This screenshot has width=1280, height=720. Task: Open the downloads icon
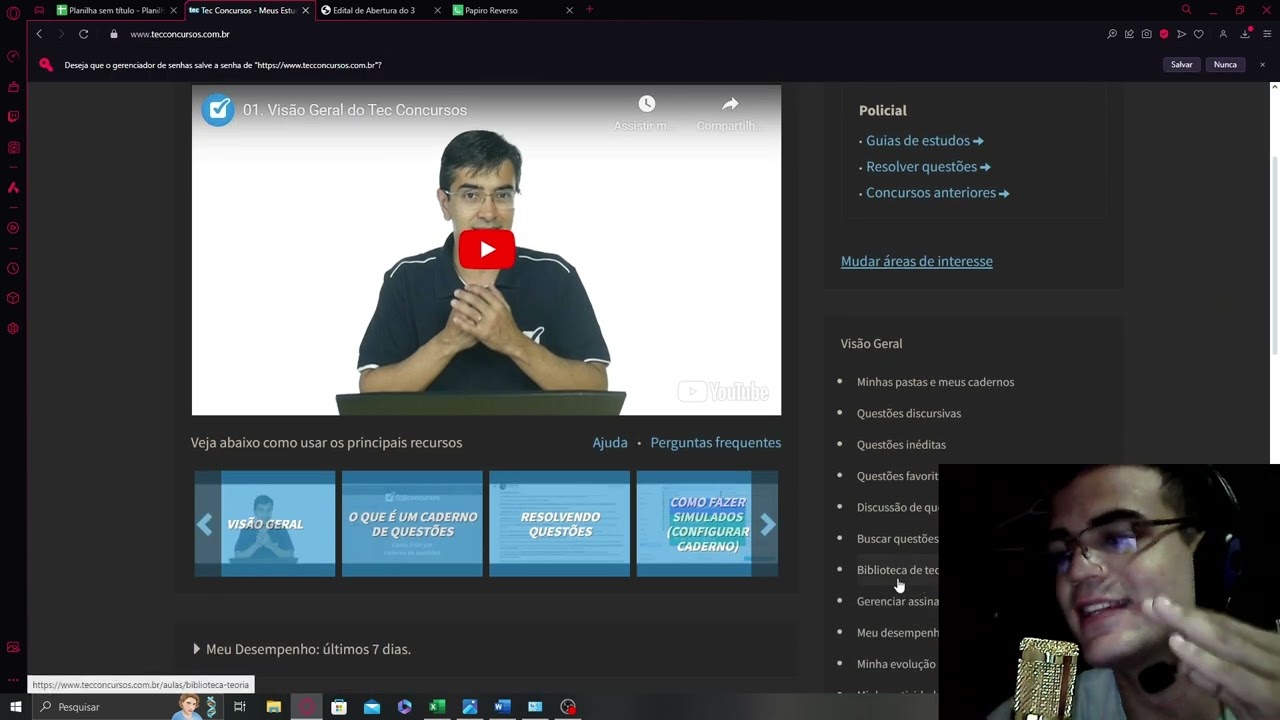tap(1245, 34)
